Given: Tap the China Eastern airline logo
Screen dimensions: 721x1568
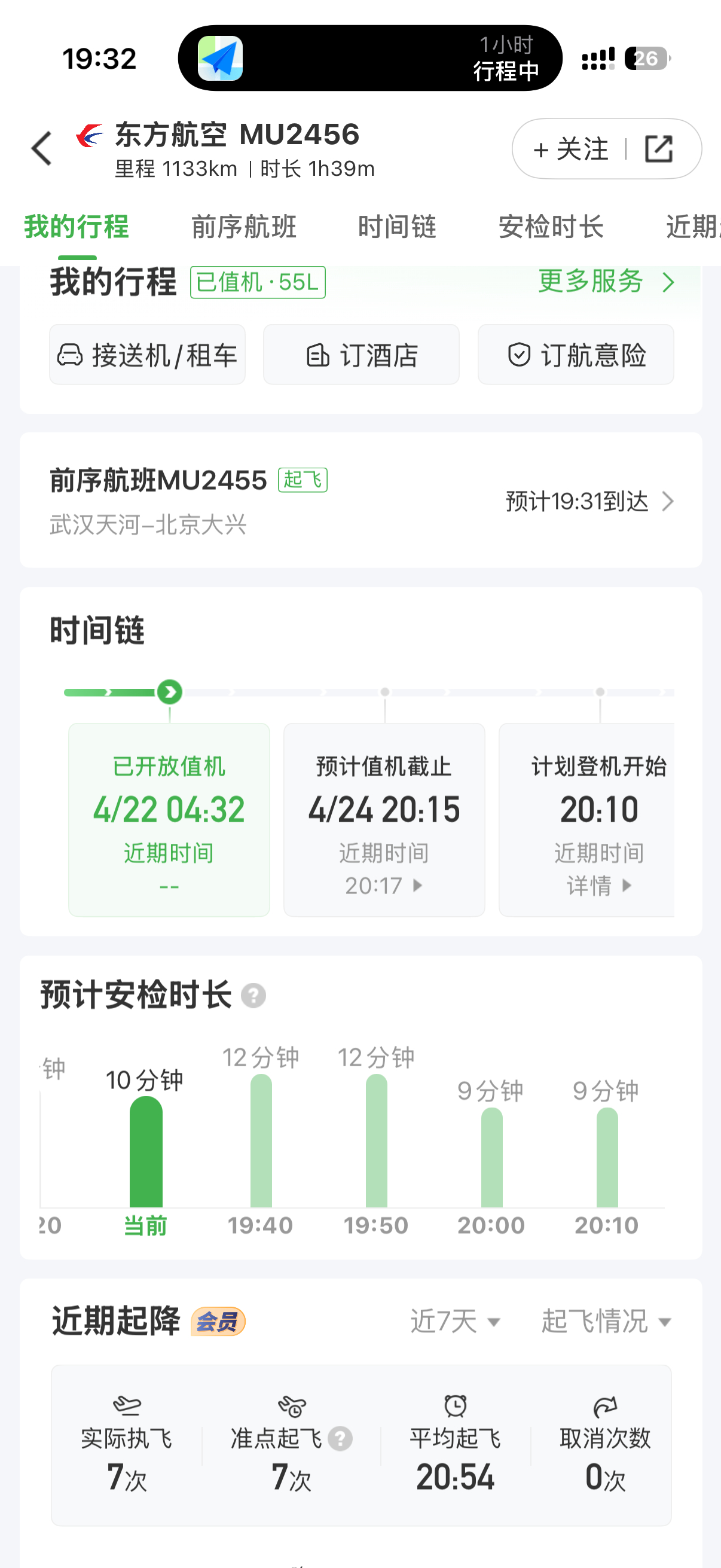Looking at the screenshot, I should point(90,135).
